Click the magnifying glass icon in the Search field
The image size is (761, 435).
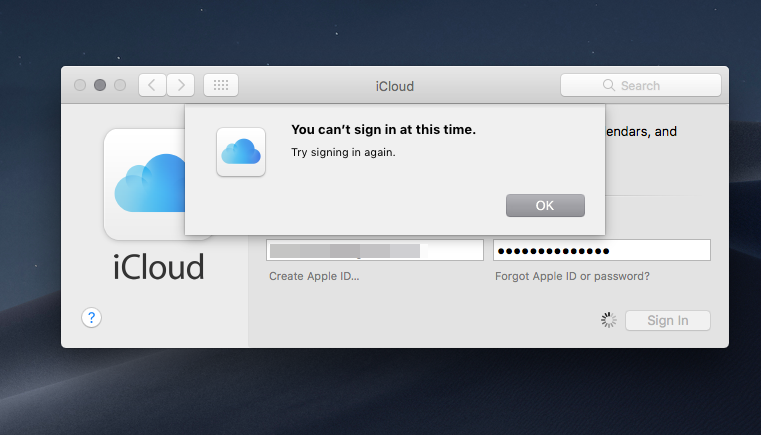pyautogui.click(x=609, y=85)
